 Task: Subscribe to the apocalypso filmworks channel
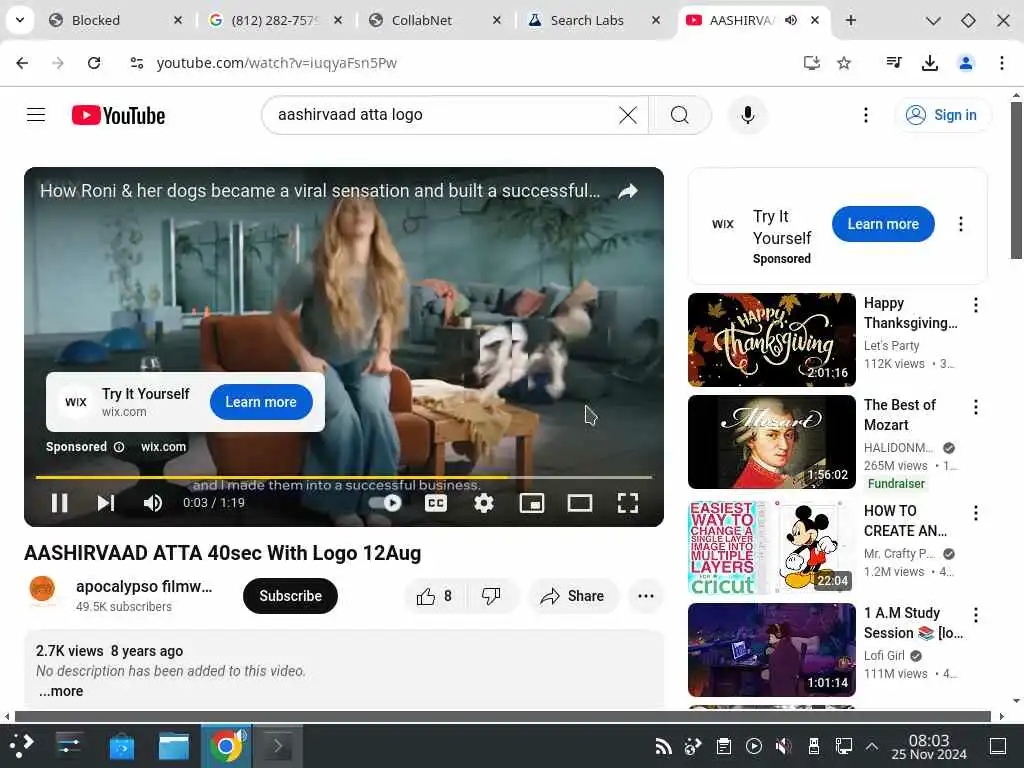click(x=290, y=596)
